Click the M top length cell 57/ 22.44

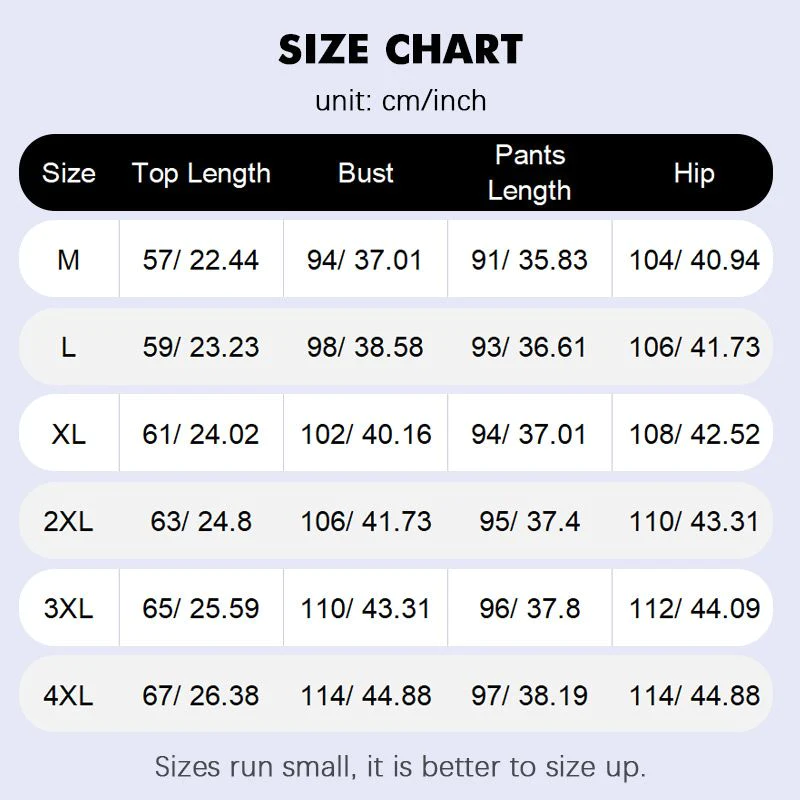point(201,260)
